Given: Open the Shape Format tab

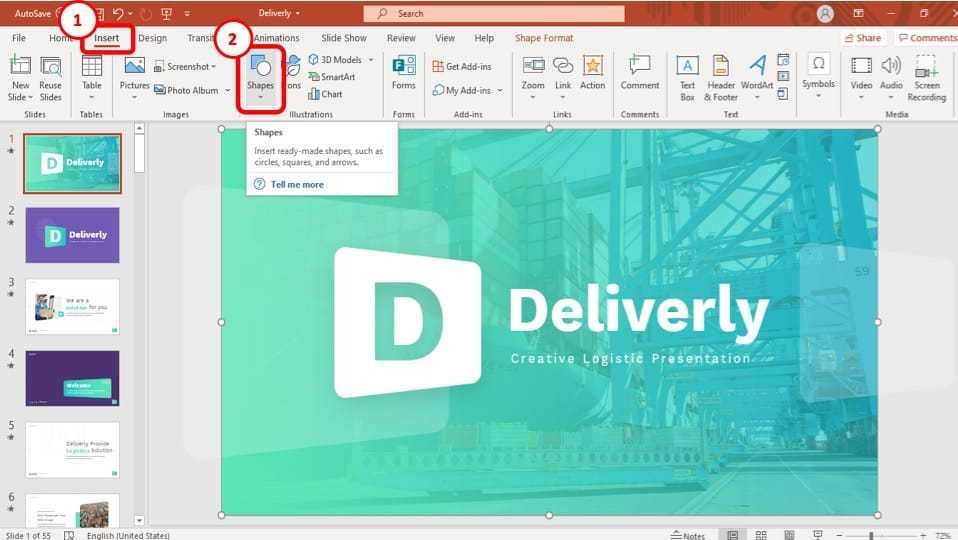Looking at the screenshot, I should click(x=544, y=38).
